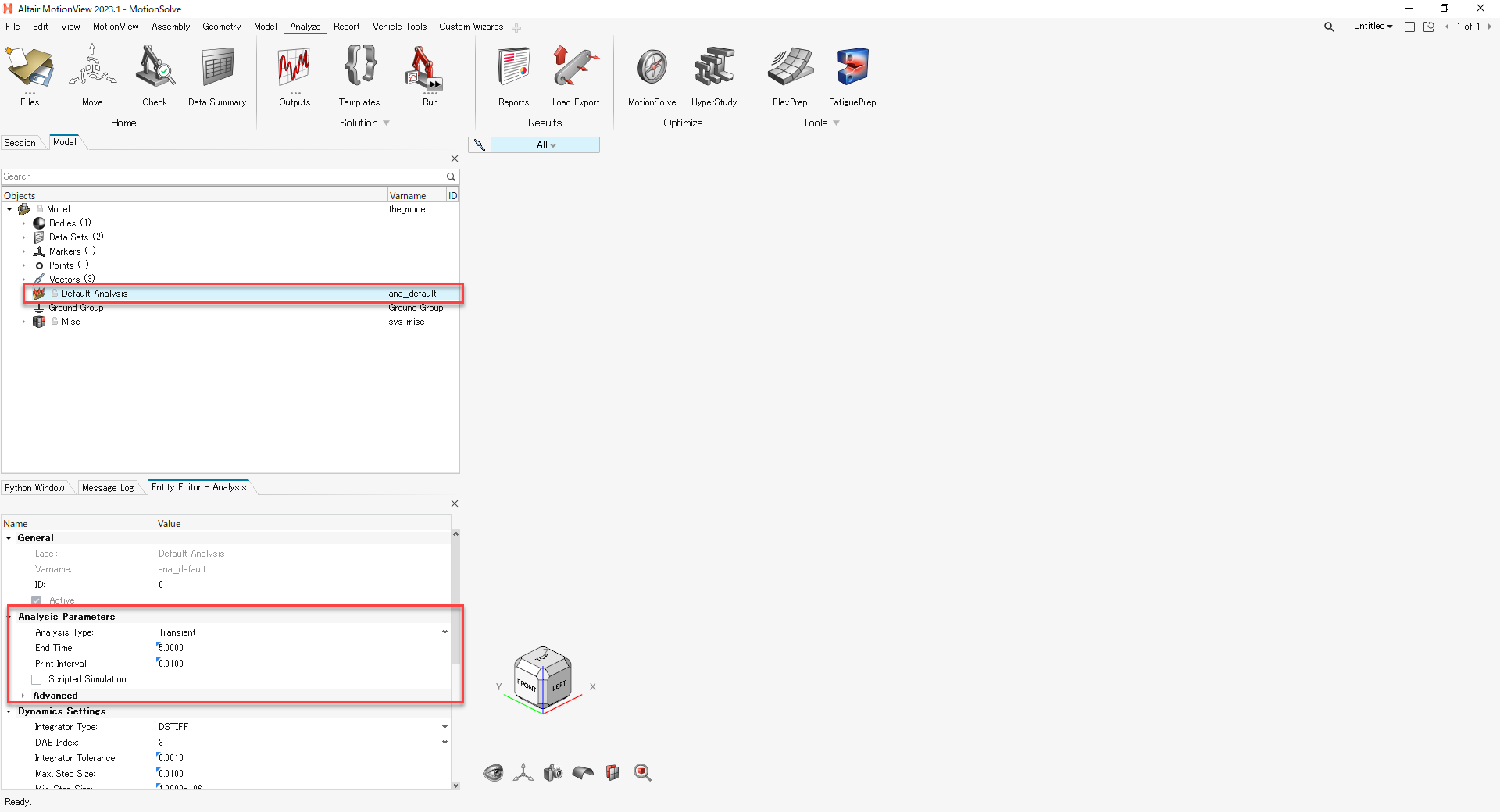Open the Outputs panel in Solution group
The height and width of the screenshot is (812, 1500).
tap(294, 76)
